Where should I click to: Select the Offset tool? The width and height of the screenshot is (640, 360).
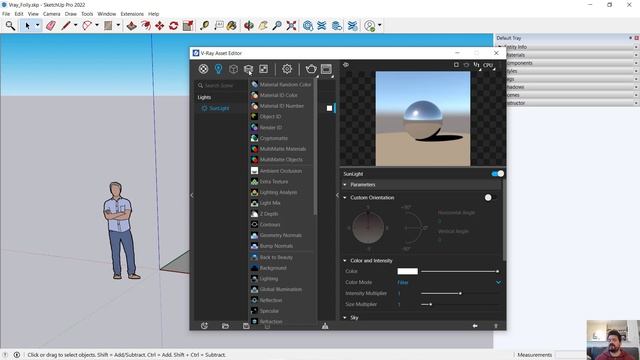tap(145, 26)
